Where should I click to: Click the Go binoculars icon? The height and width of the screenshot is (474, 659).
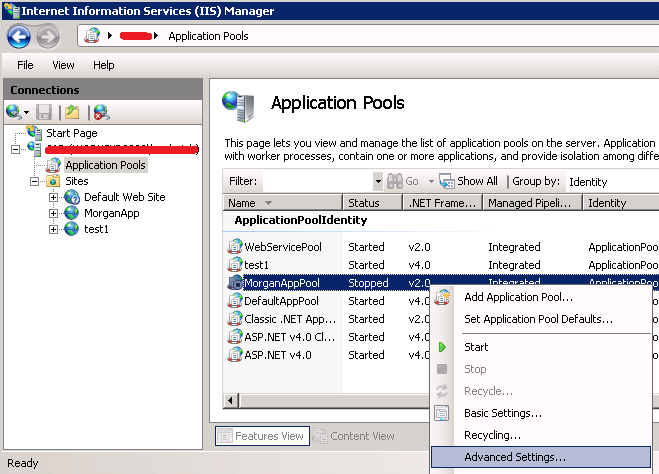[x=394, y=181]
